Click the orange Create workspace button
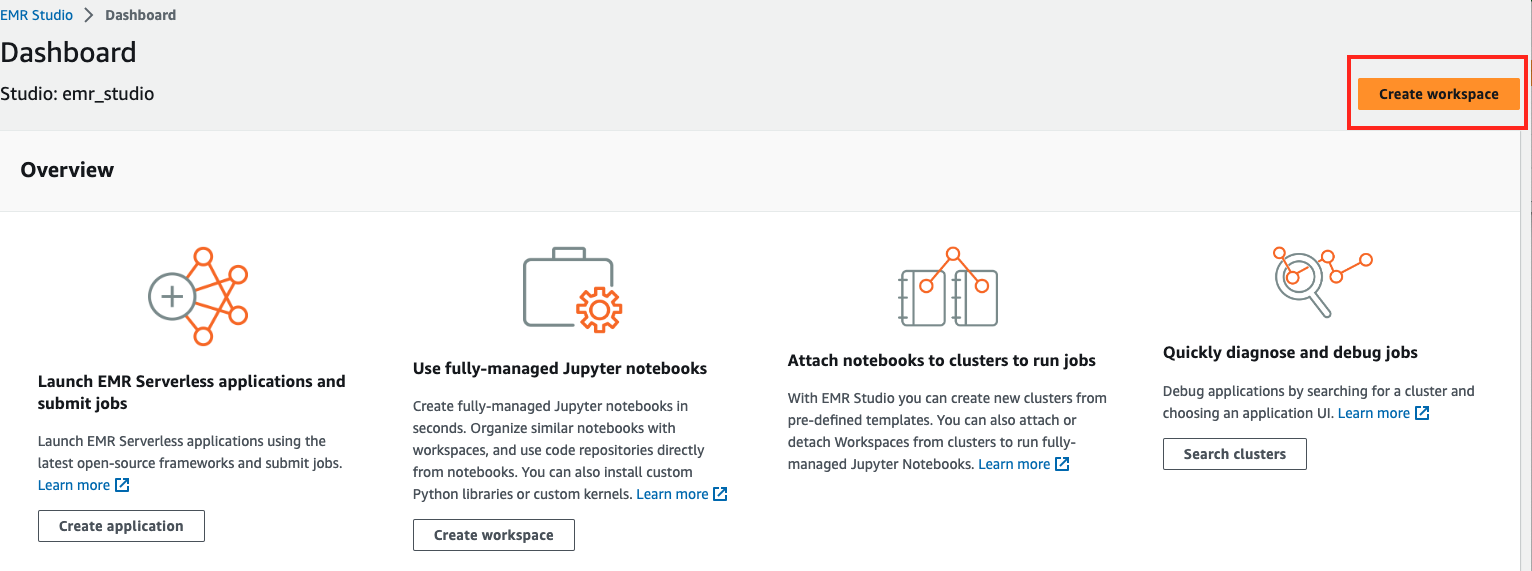This screenshot has height=571, width=1532. point(1438,94)
